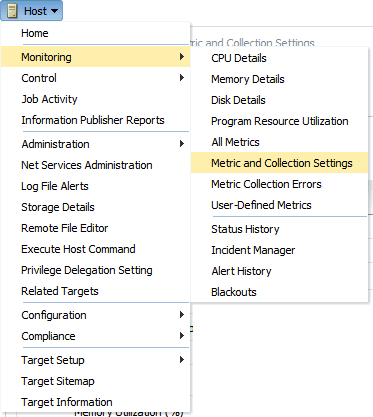The width and height of the screenshot is (373, 417).
Task: Open the Host dropdown menu
Action: 31,11
